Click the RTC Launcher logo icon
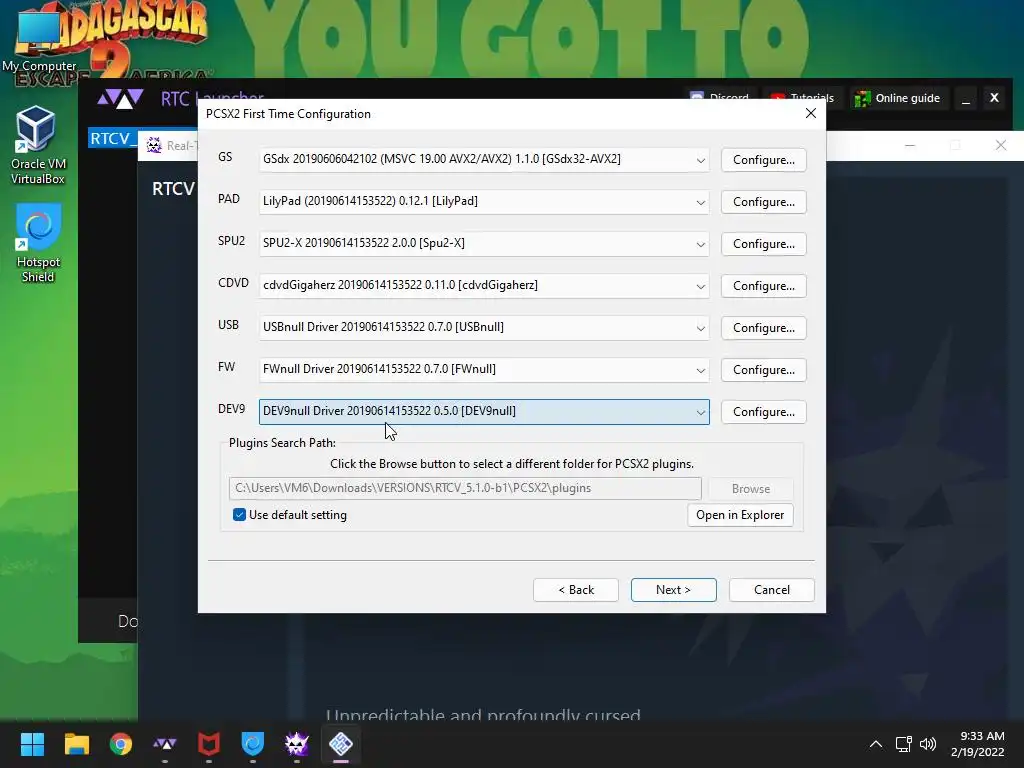Screen dimensions: 1024x768 (120, 99)
